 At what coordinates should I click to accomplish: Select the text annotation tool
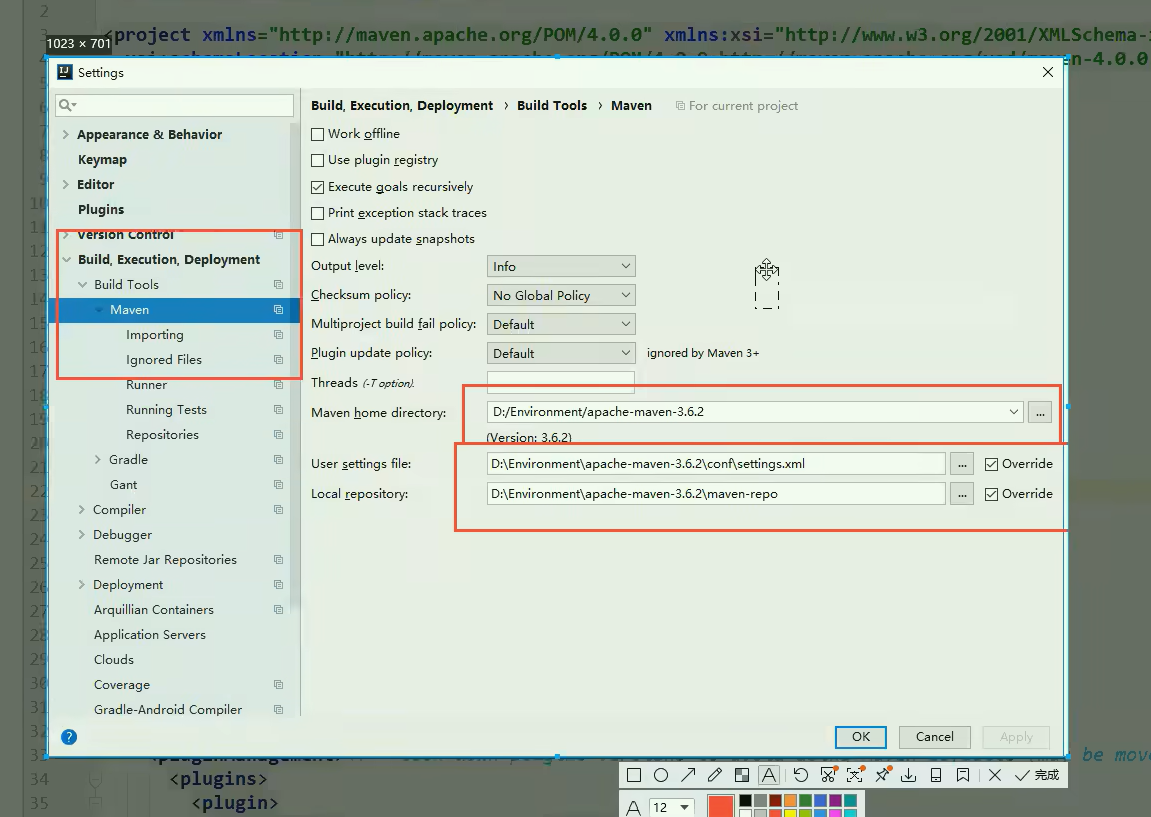point(769,775)
